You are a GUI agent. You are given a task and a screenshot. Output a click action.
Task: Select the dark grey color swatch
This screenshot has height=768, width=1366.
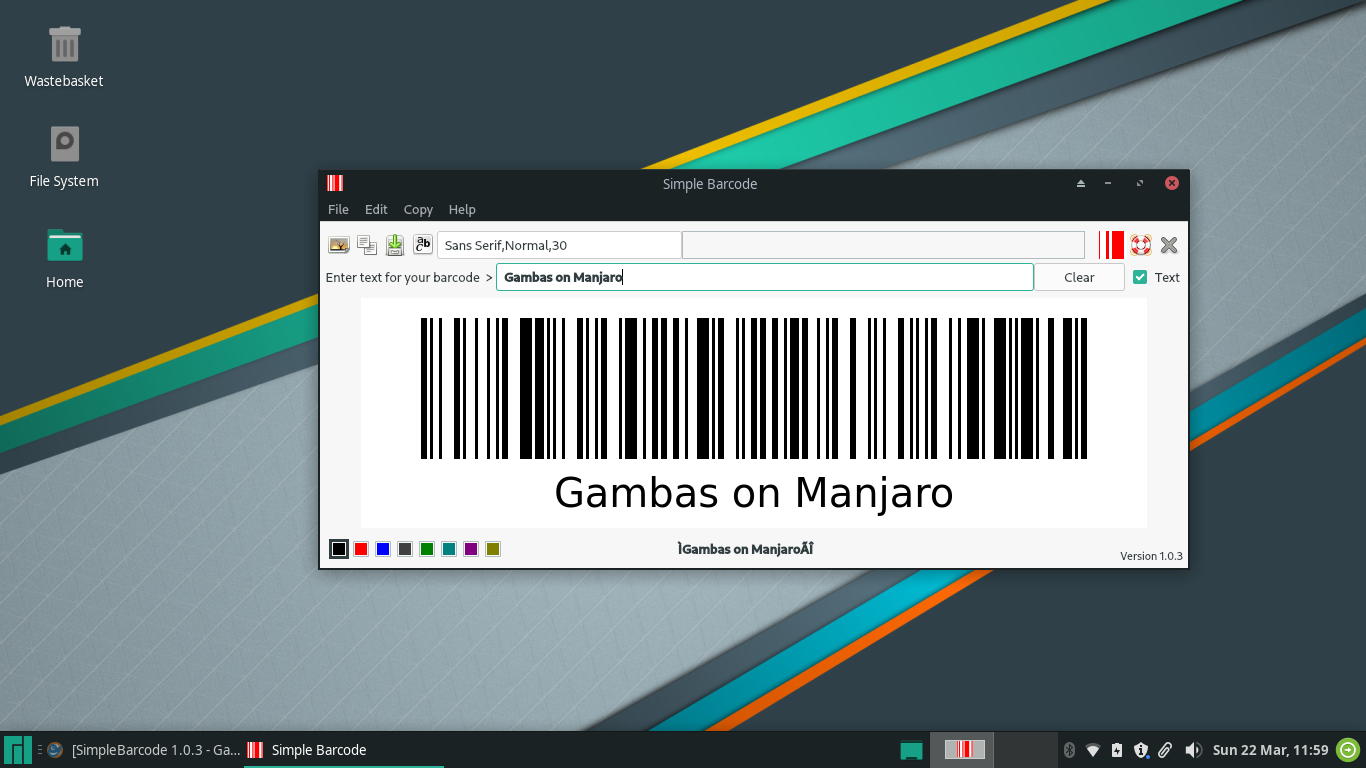[405, 549]
